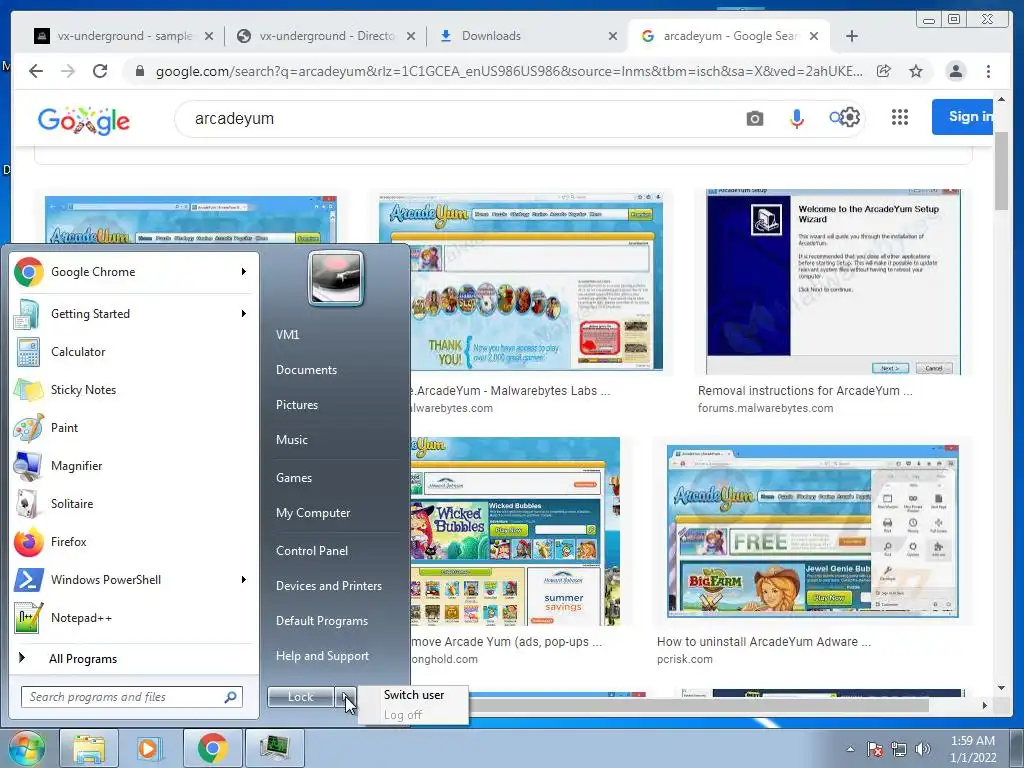The image size is (1024, 768).
Task: Show hidden tray icons arrow
Action: point(850,749)
